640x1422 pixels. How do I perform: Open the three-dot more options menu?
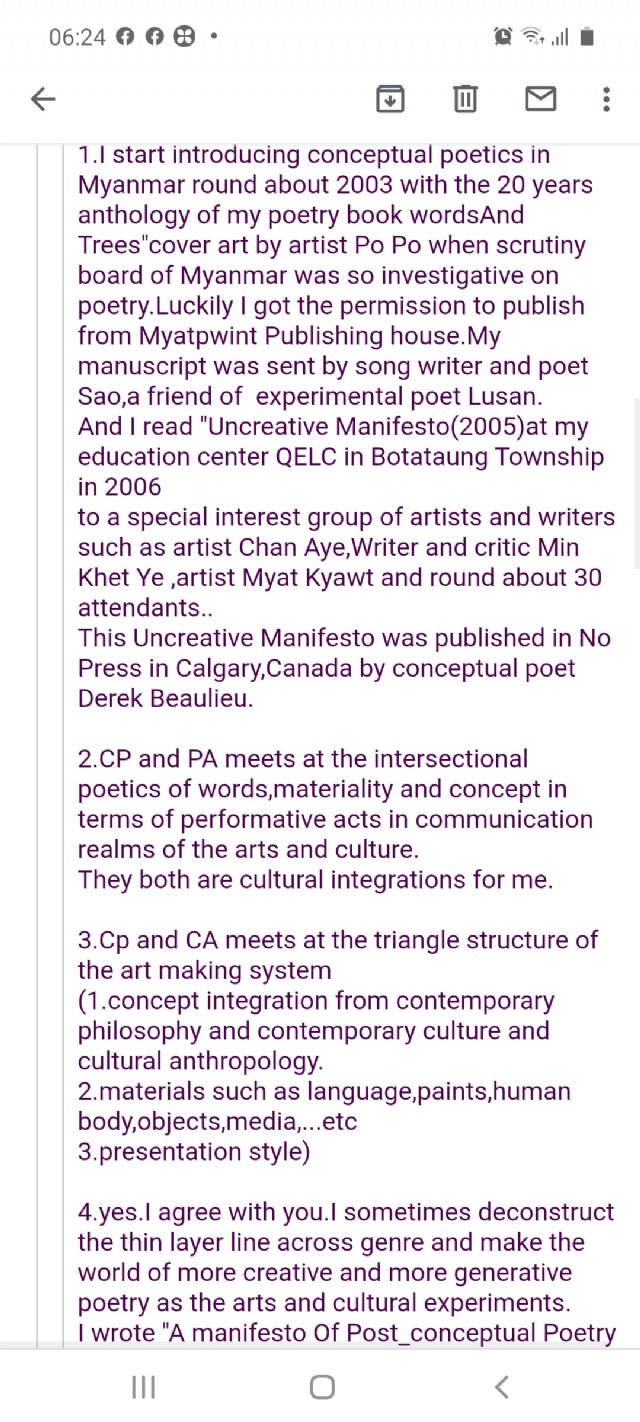tap(606, 98)
